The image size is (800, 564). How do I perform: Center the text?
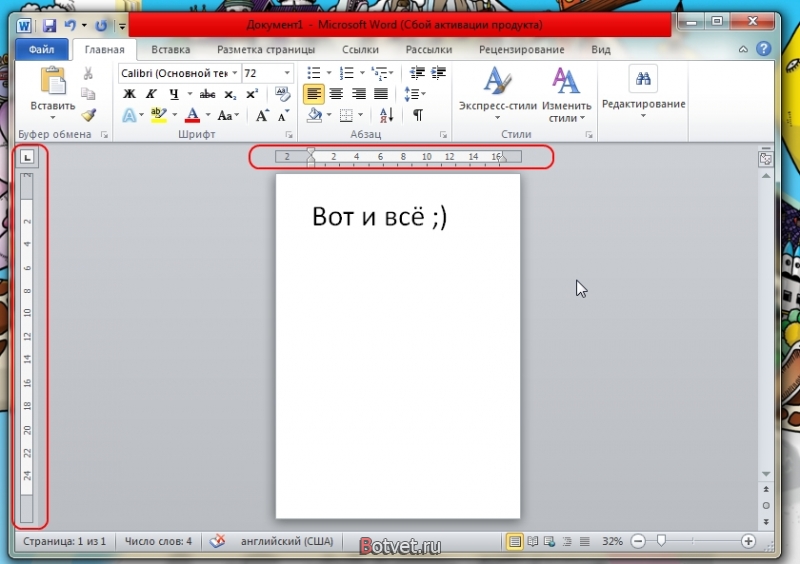coord(336,94)
